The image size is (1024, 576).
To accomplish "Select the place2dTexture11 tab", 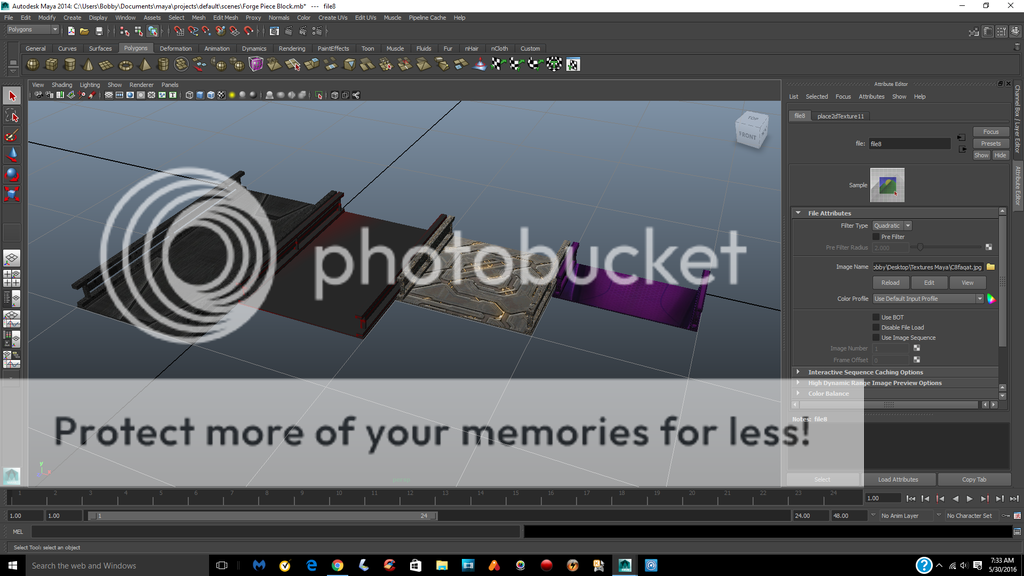I will (x=840, y=116).
